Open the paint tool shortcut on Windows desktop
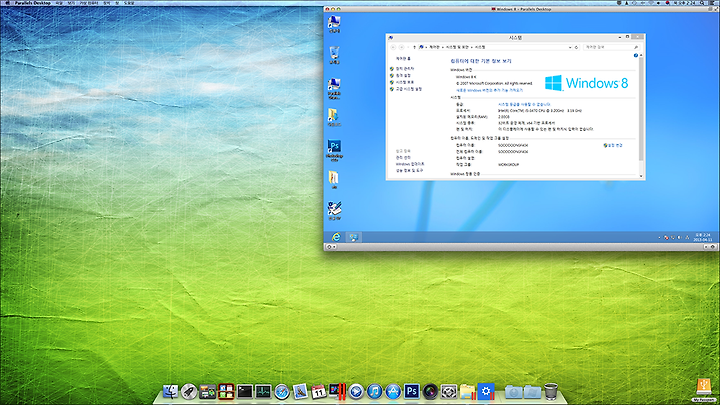Image resolution: width=720 pixels, height=405 pixels. point(334,211)
